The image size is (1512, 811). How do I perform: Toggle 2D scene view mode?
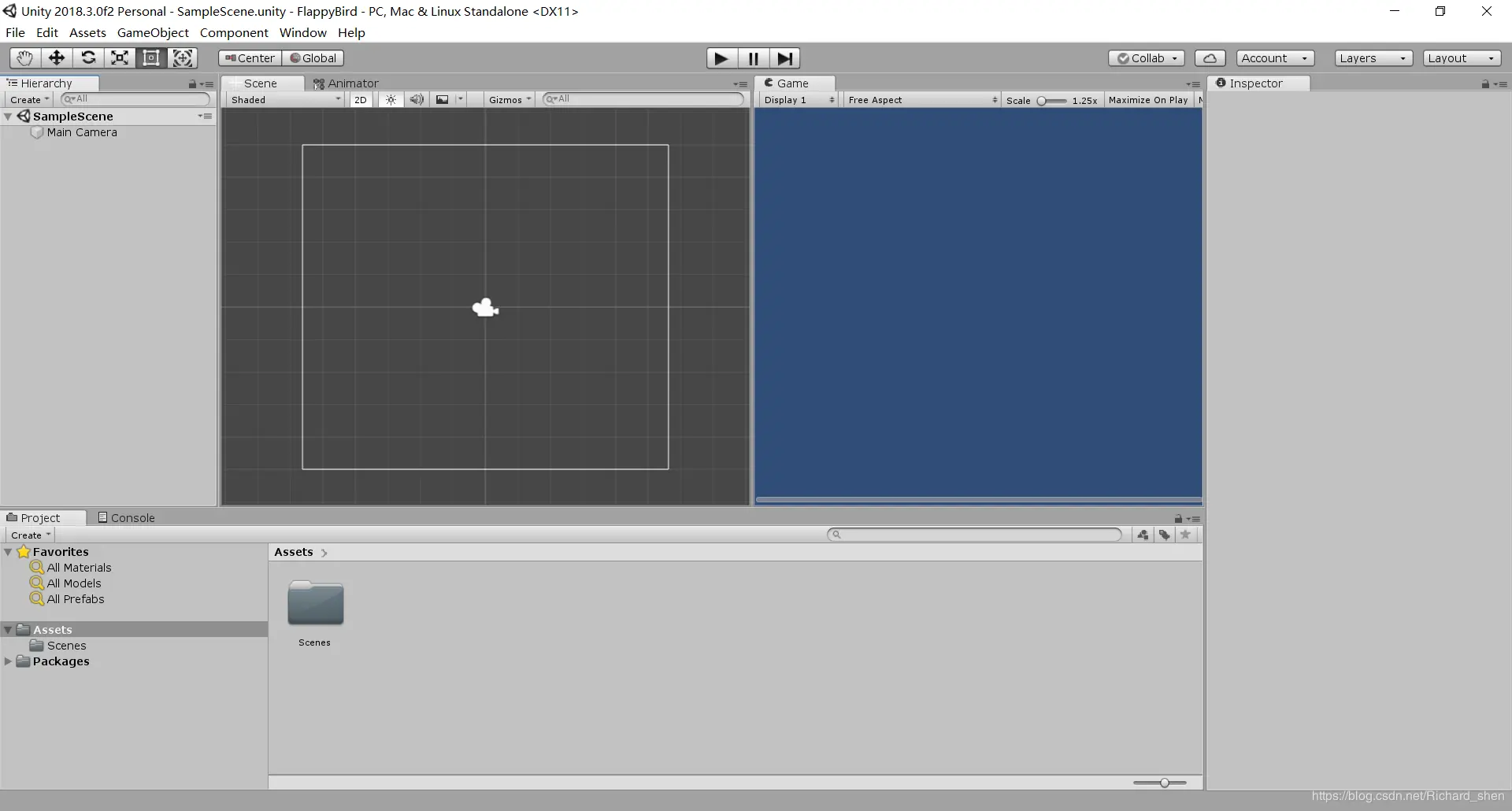pyautogui.click(x=361, y=100)
